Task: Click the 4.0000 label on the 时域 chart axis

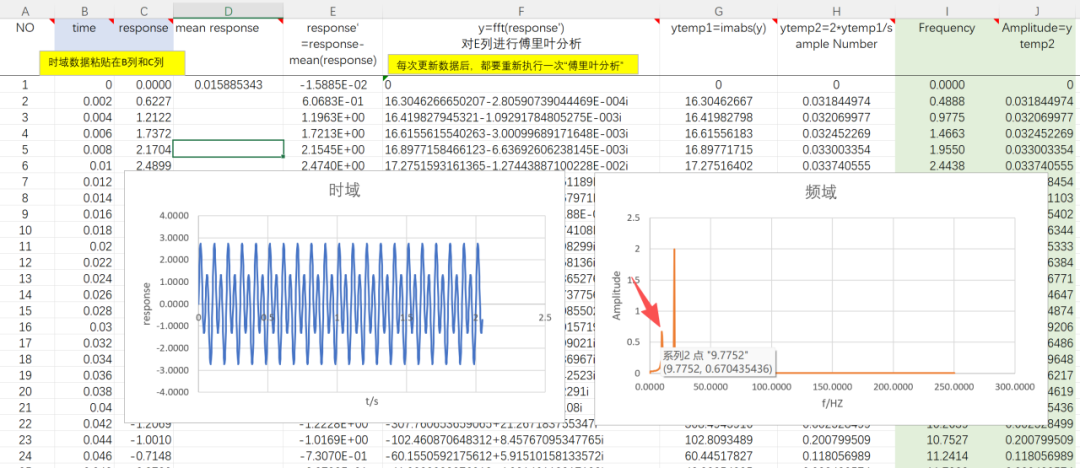Action: pos(176,216)
